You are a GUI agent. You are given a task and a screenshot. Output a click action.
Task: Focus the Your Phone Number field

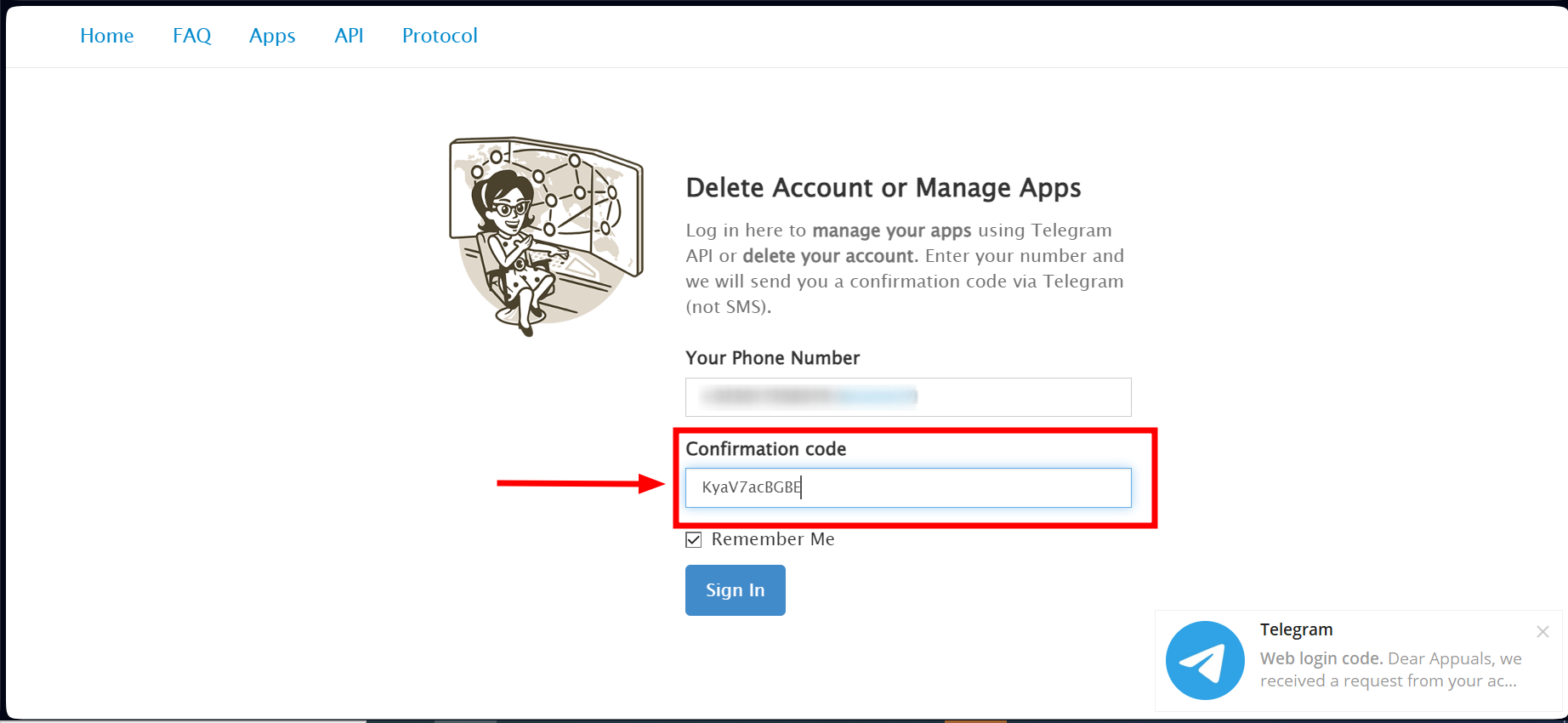(908, 397)
